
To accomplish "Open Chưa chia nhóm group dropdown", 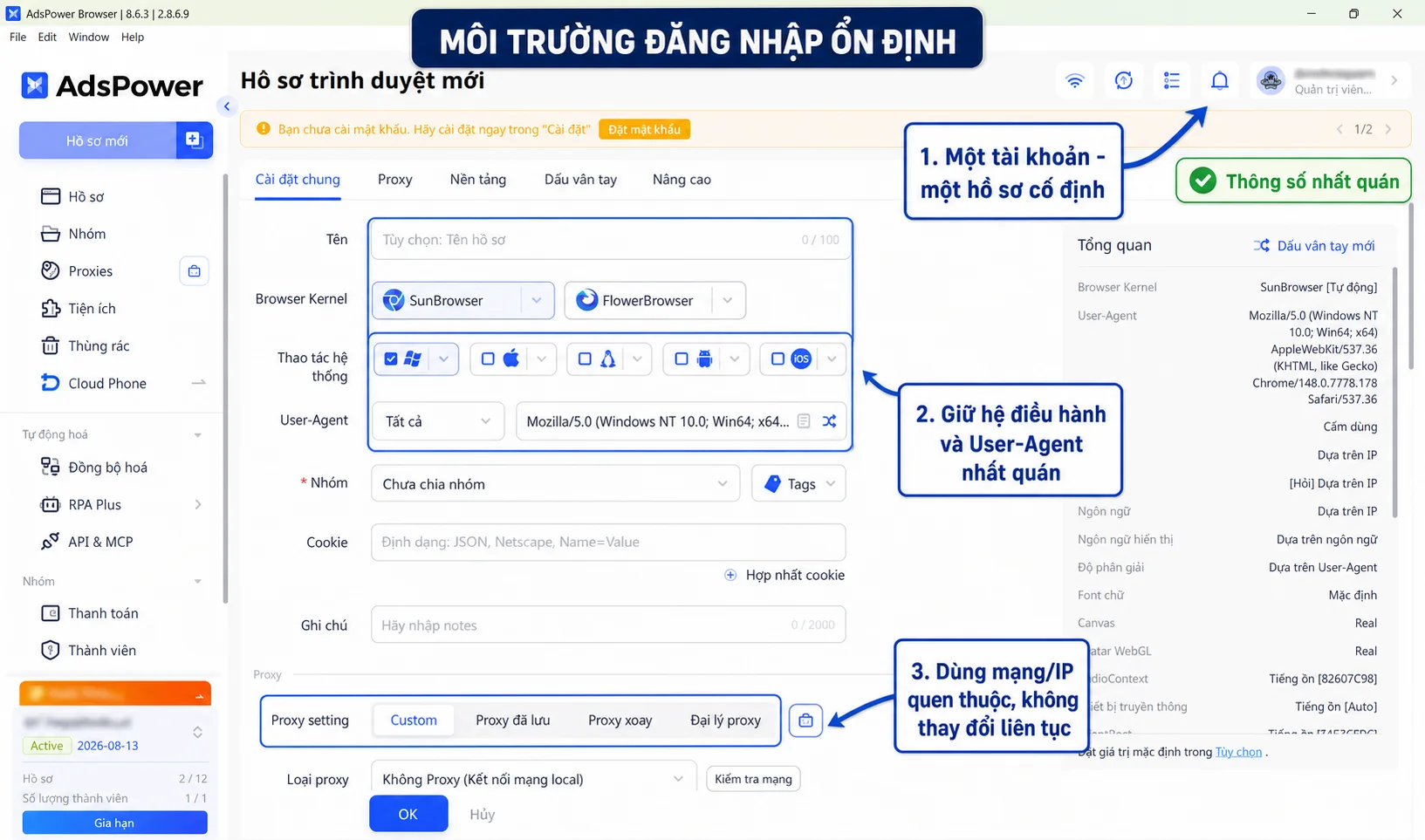I will pyautogui.click(x=555, y=483).
